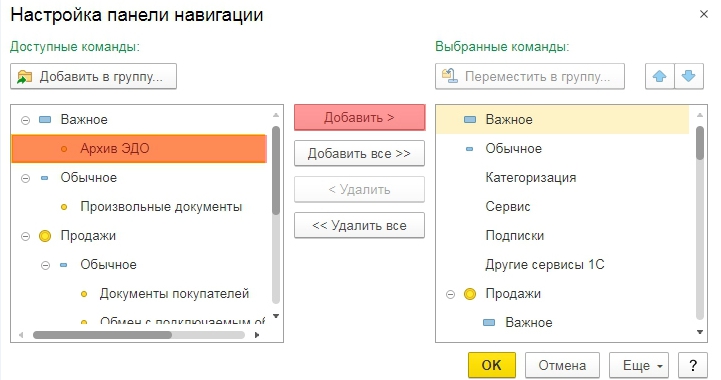Select the Важное label in available commands

(84, 120)
